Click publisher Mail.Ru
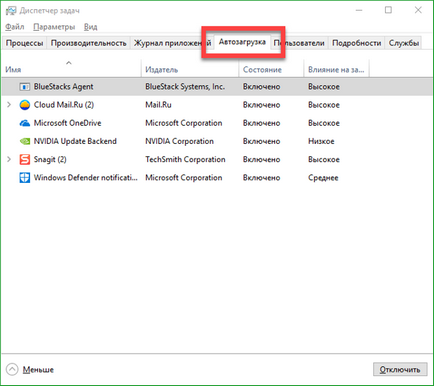 158,105
